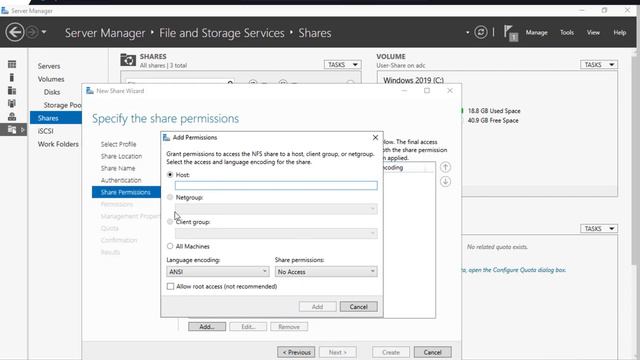Open the TASKS dropdown in the Shares panel
The height and width of the screenshot is (360, 640).
tap(342, 64)
